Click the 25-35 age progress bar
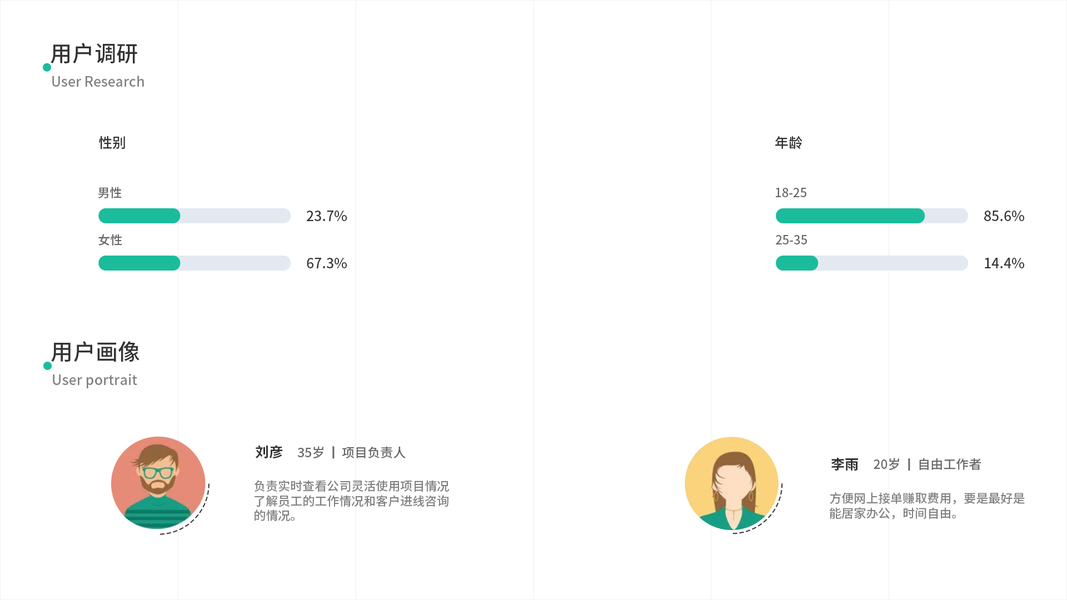The width and height of the screenshot is (1067, 600). tap(871, 263)
